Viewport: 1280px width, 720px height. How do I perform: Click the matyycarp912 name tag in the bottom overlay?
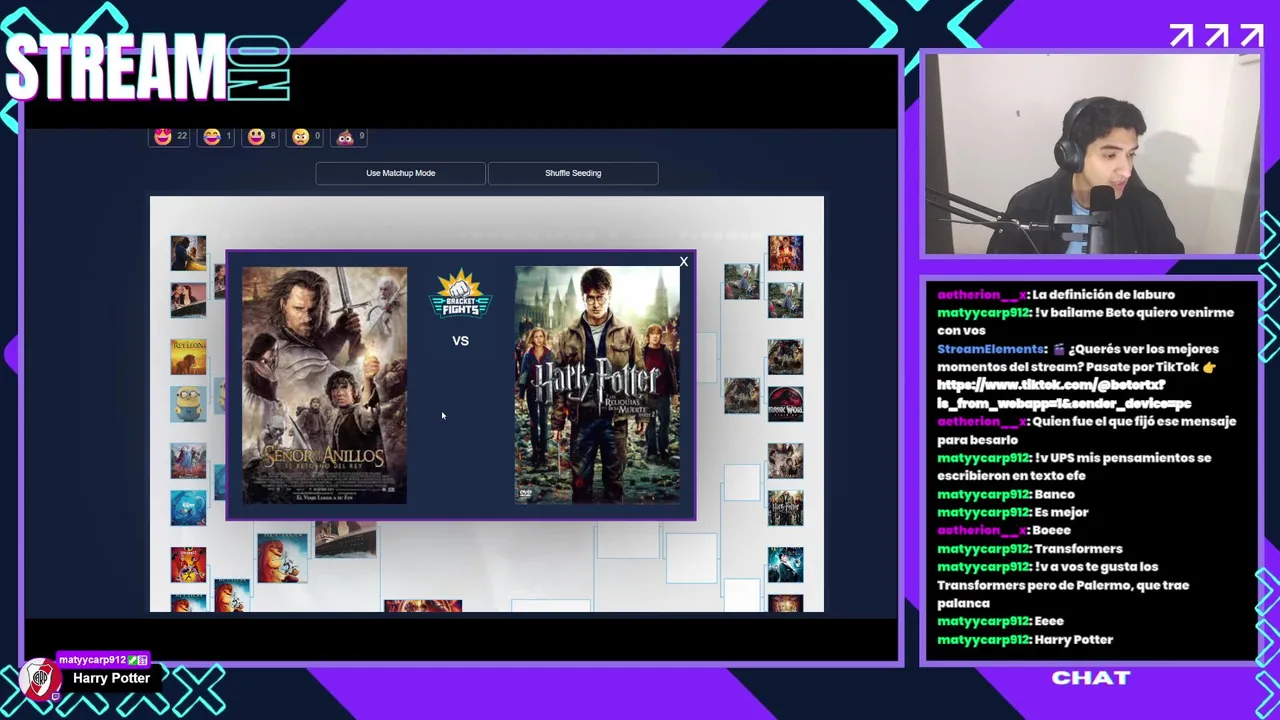click(x=104, y=660)
